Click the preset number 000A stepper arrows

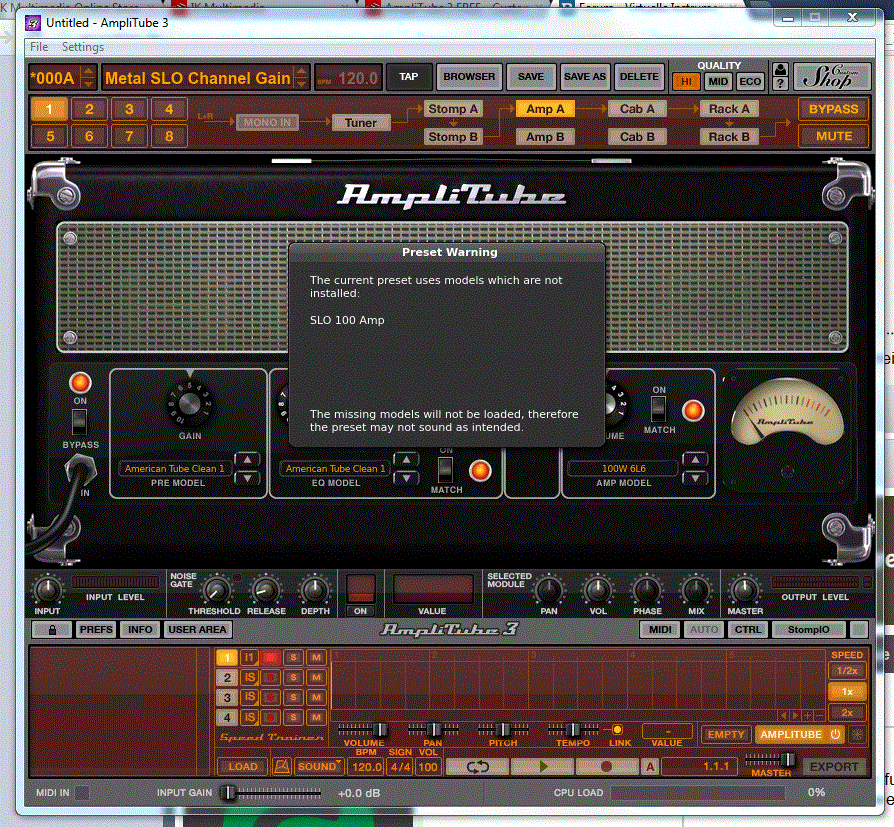point(88,77)
